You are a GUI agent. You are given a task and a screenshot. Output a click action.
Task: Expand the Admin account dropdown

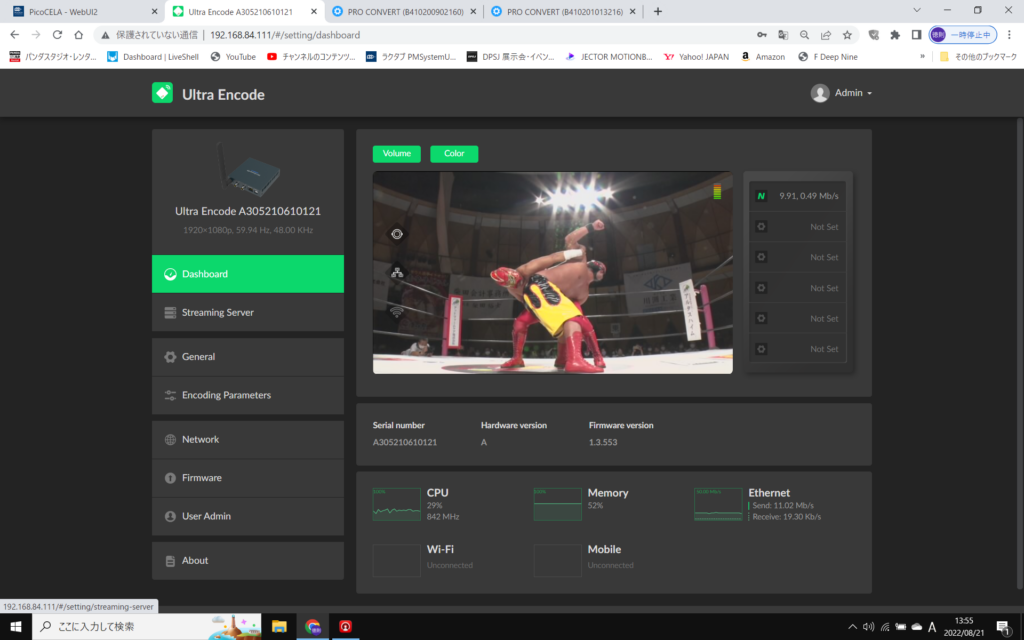[x=841, y=93]
